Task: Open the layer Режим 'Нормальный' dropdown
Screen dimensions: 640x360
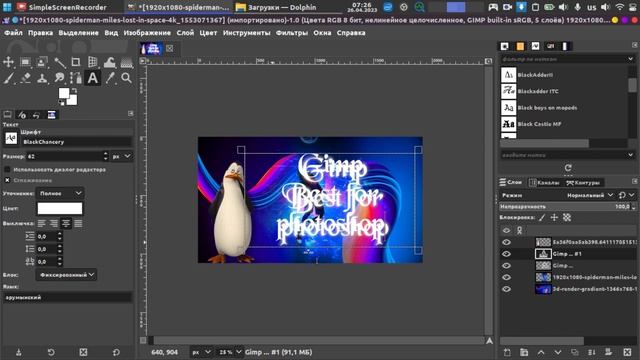Action: [x=589, y=195]
